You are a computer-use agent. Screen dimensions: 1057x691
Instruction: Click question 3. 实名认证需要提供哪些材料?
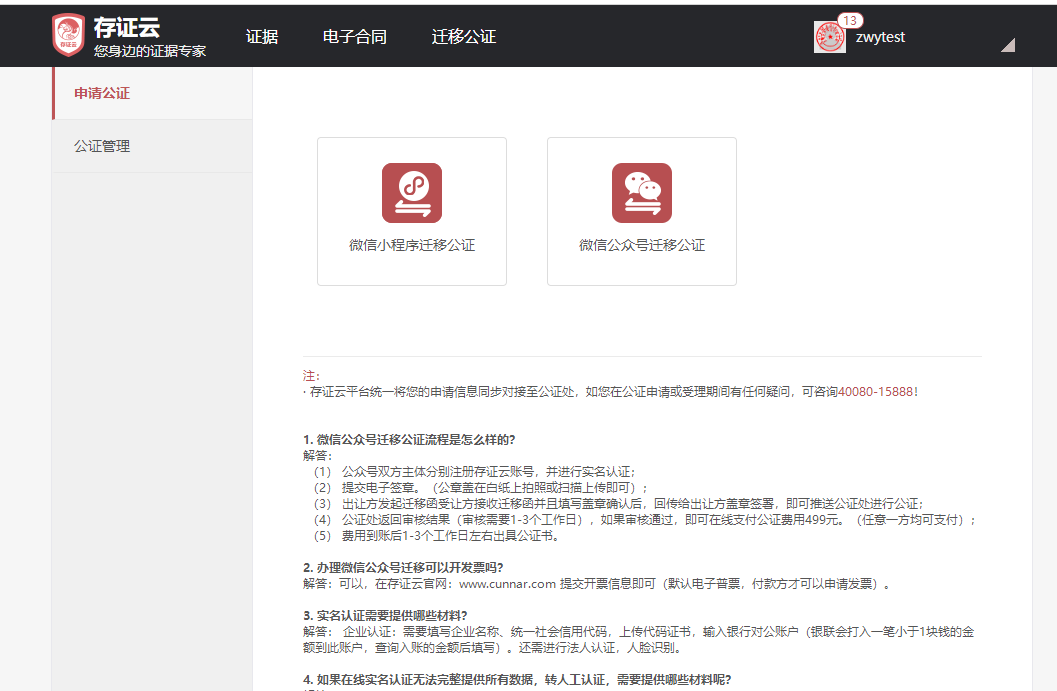tap(385, 615)
